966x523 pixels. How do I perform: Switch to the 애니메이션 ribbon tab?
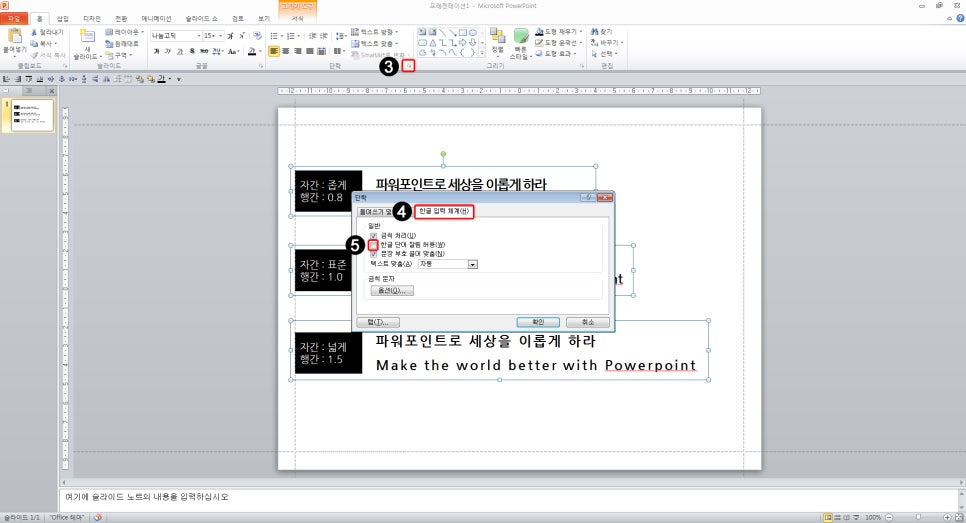[x=156, y=18]
